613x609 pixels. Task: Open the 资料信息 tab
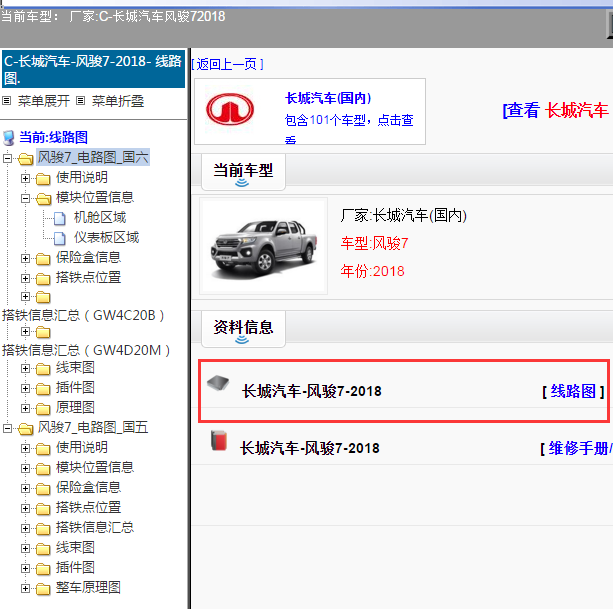(x=243, y=329)
